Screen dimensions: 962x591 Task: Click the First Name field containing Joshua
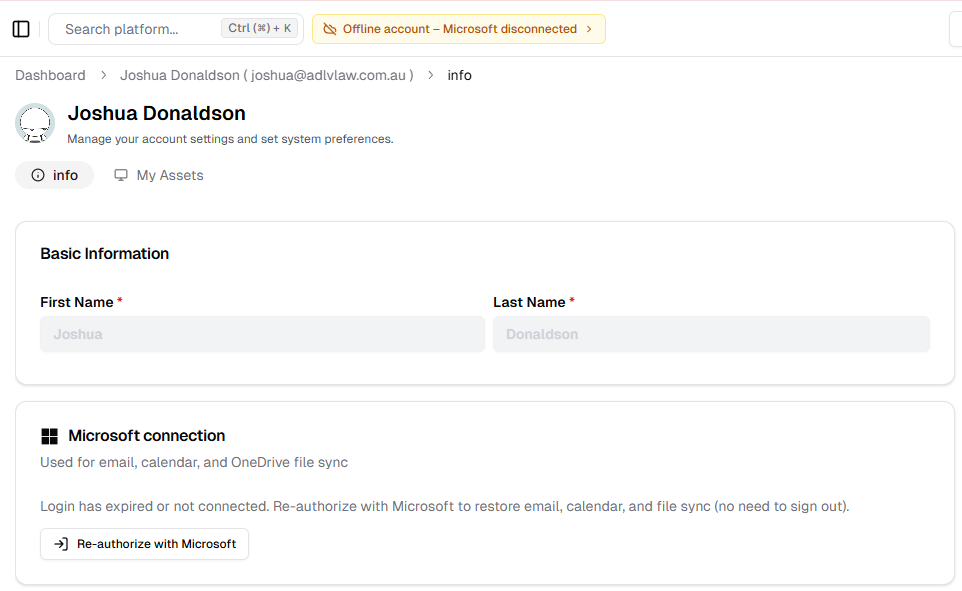[263, 334]
